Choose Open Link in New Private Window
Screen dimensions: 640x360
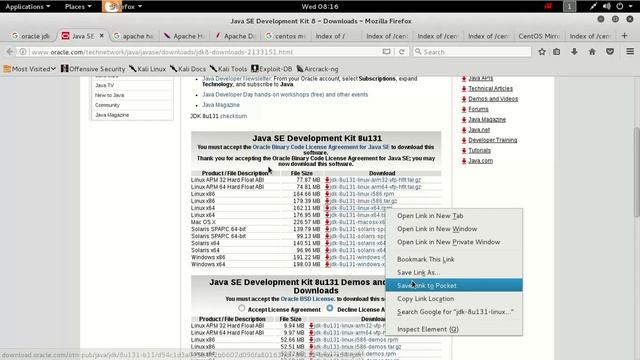coord(454,242)
